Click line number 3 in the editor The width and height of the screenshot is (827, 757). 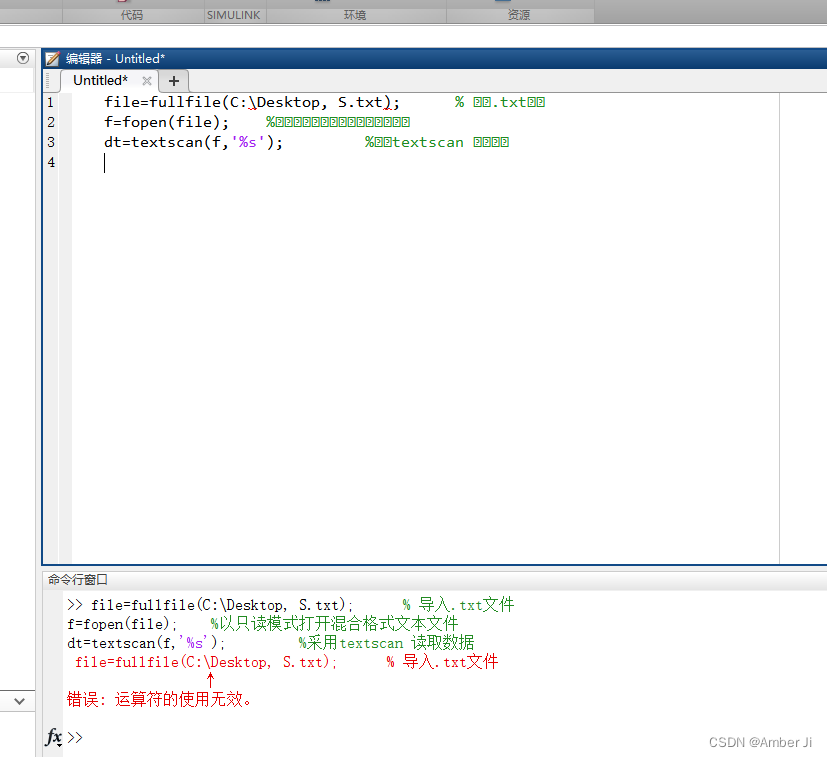coord(51,142)
